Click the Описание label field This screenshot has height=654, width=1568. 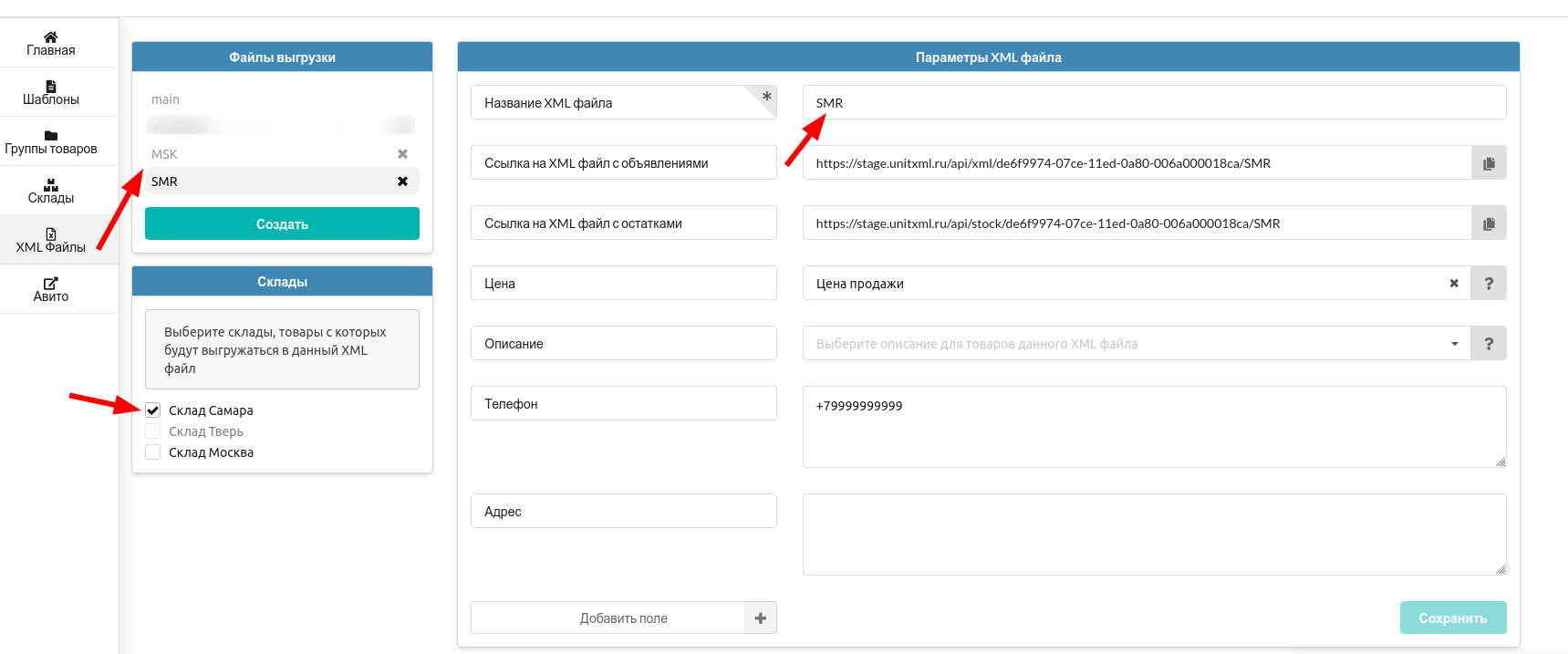pyautogui.click(x=624, y=343)
